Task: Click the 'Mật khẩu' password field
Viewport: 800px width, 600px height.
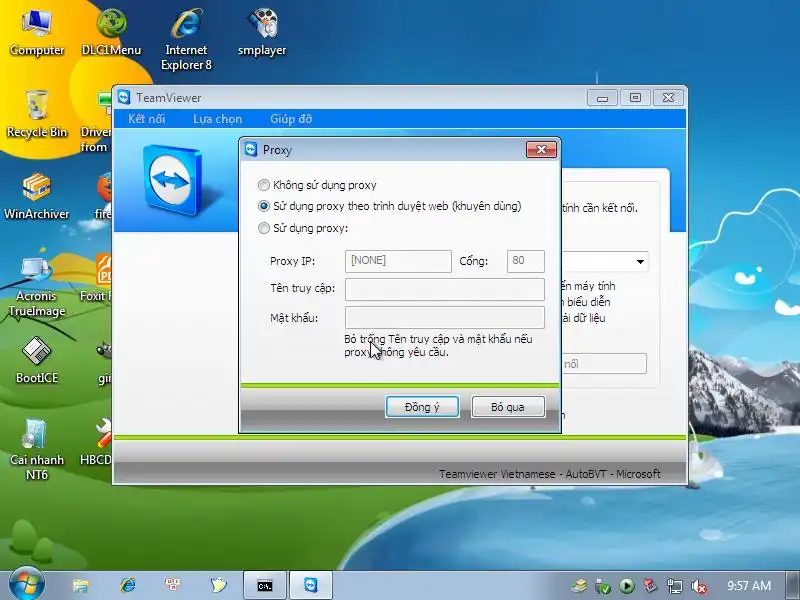Action: 444,317
